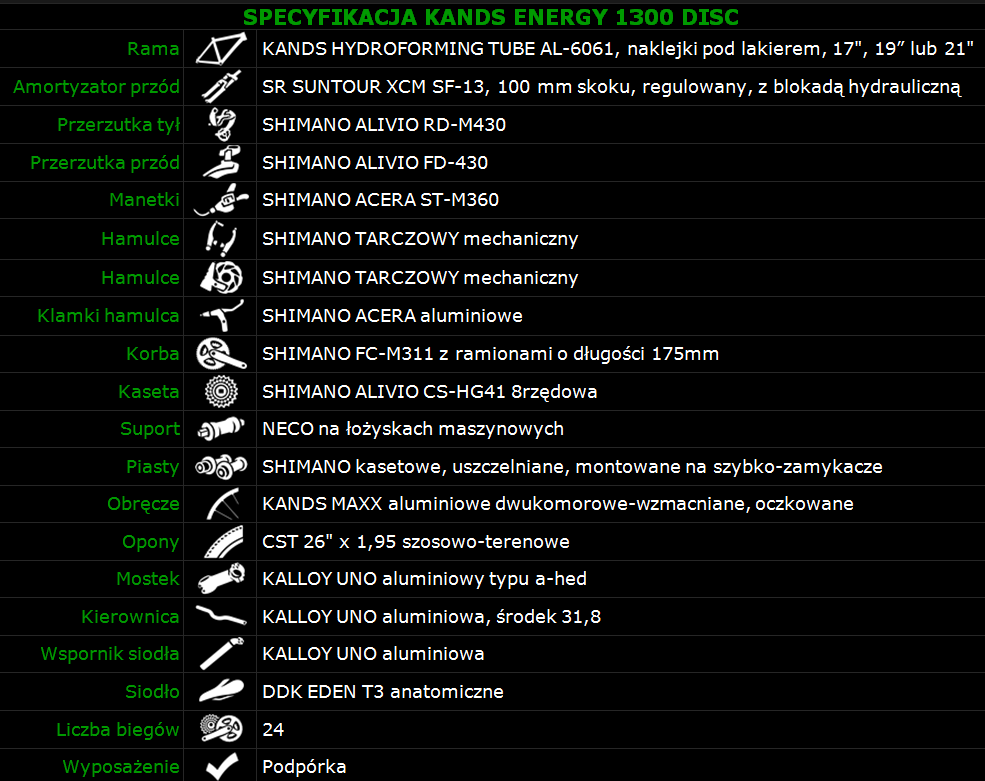Click the Wyposażenie label
Screen dimensions: 985x781
(x=121, y=767)
